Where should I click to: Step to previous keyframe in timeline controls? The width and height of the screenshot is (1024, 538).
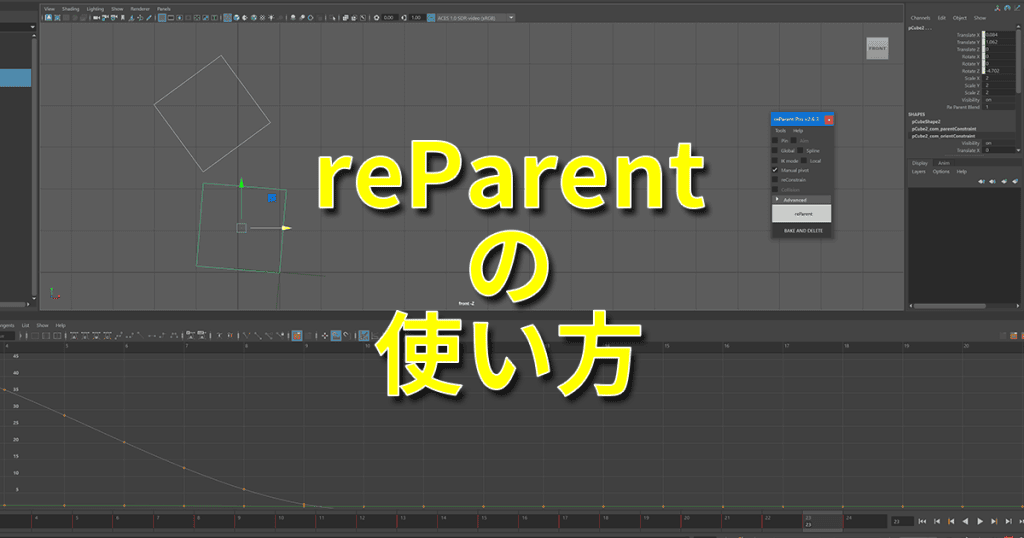(x=951, y=521)
